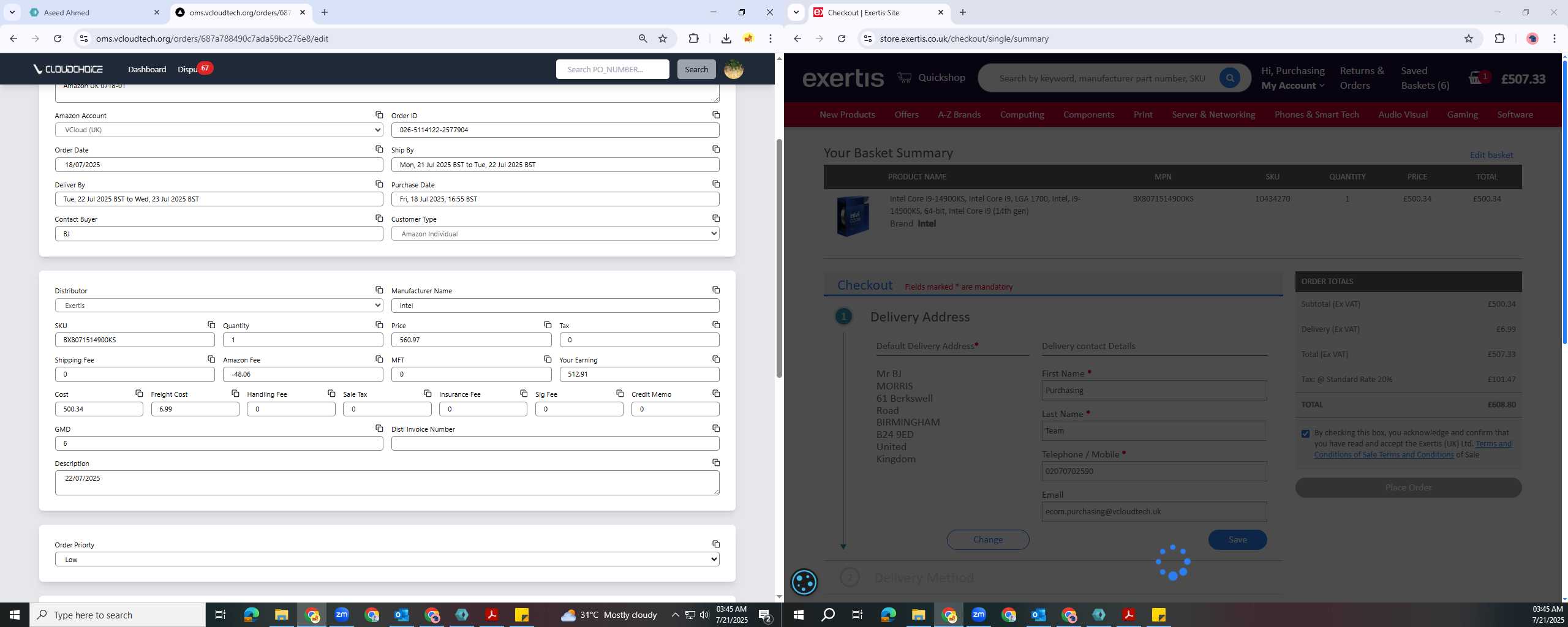The image size is (1568, 627).
Task: Open the Gaming category menu
Action: coord(1462,115)
